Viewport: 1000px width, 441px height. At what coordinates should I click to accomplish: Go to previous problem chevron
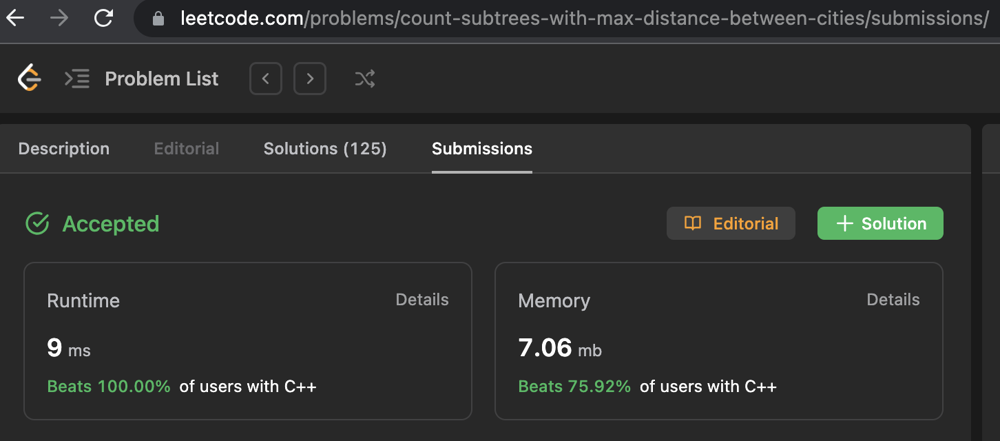click(265, 79)
